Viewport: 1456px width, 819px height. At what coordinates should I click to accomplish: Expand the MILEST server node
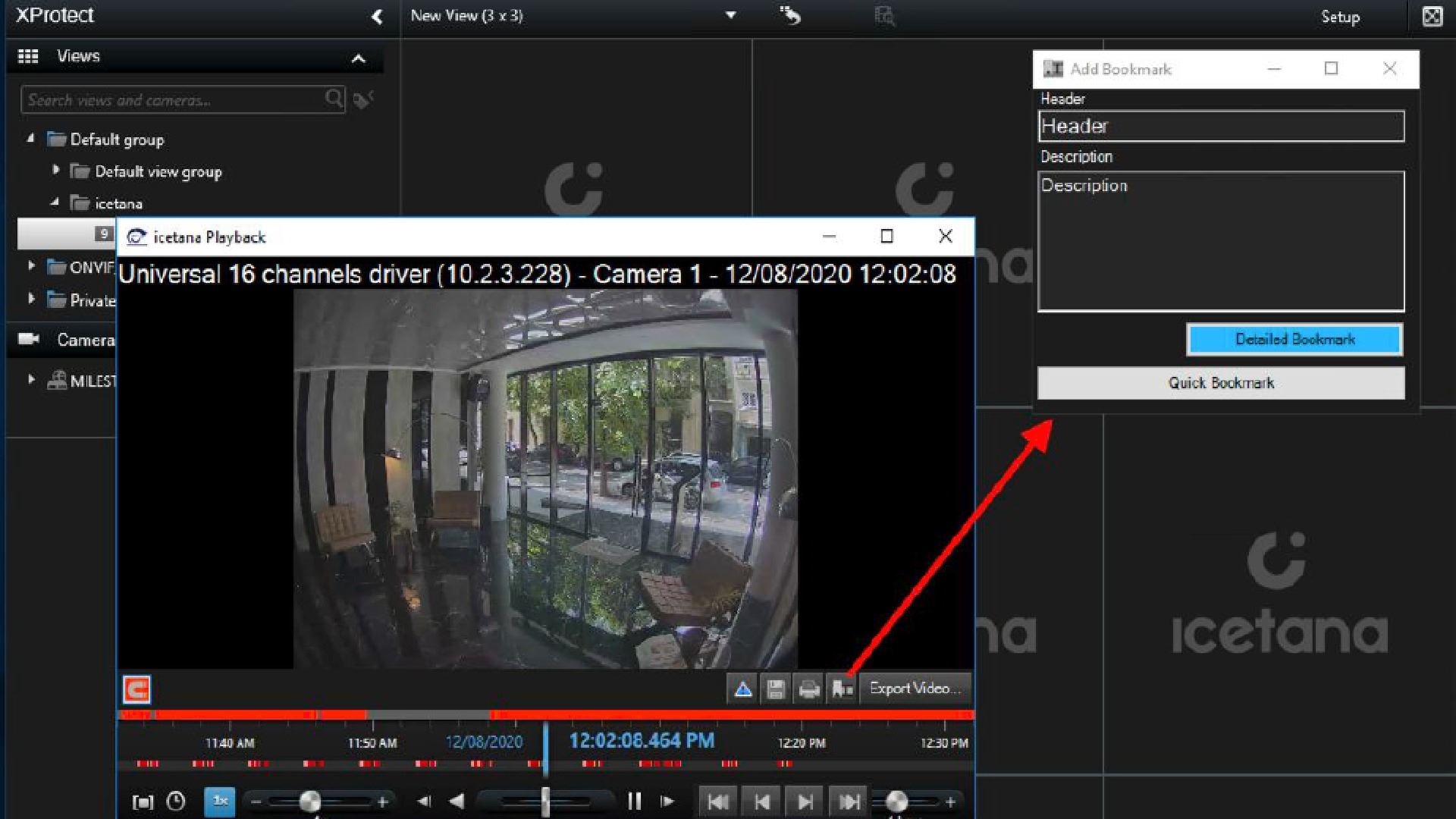(31, 379)
